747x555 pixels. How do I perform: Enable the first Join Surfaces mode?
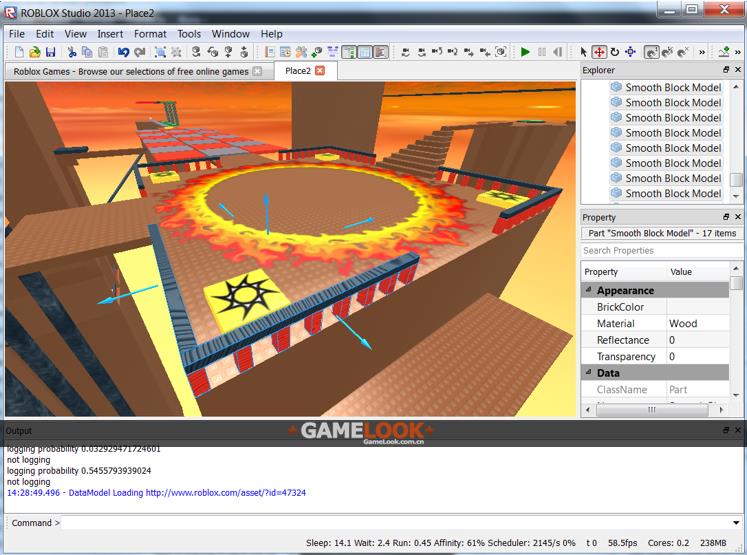651,52
